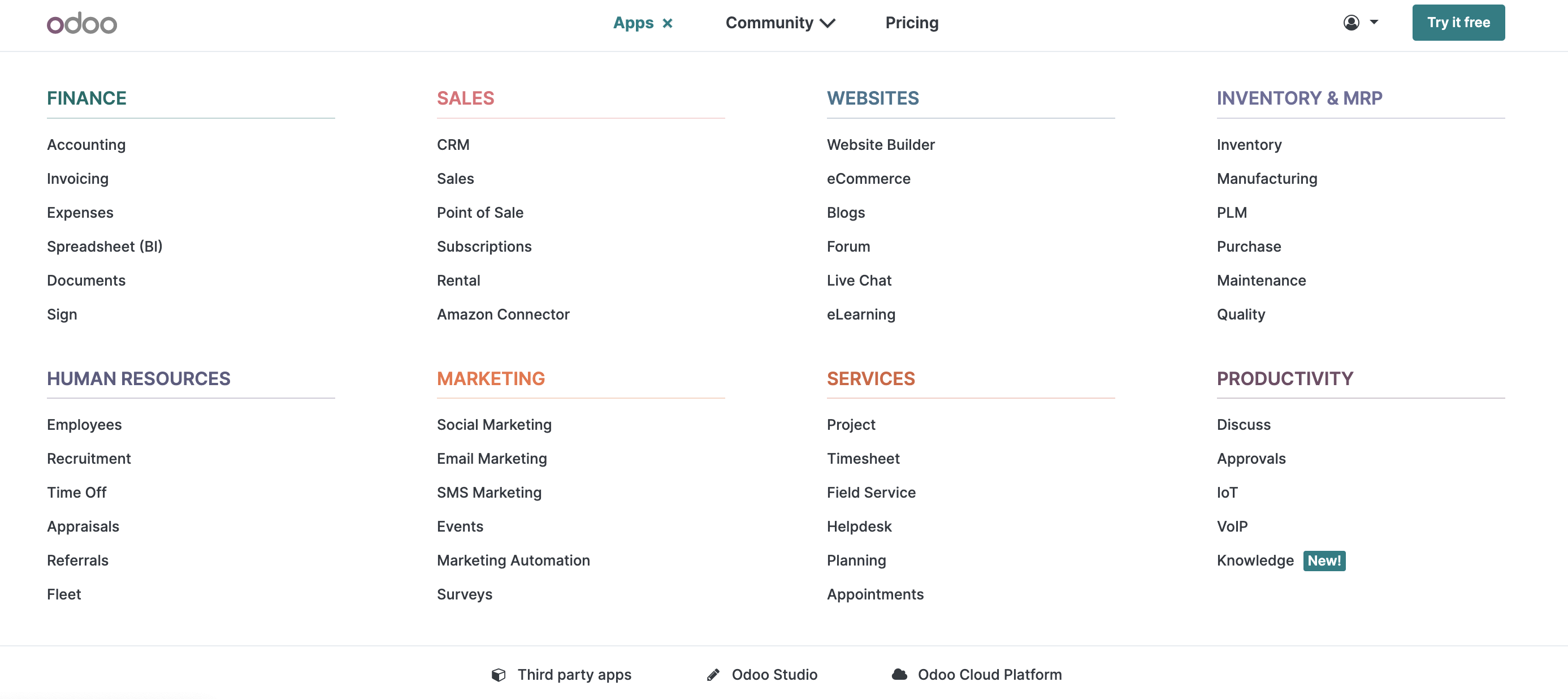Open Social Marketing
The height and width of the screenshot is (699, 1568).
(494, 425)
